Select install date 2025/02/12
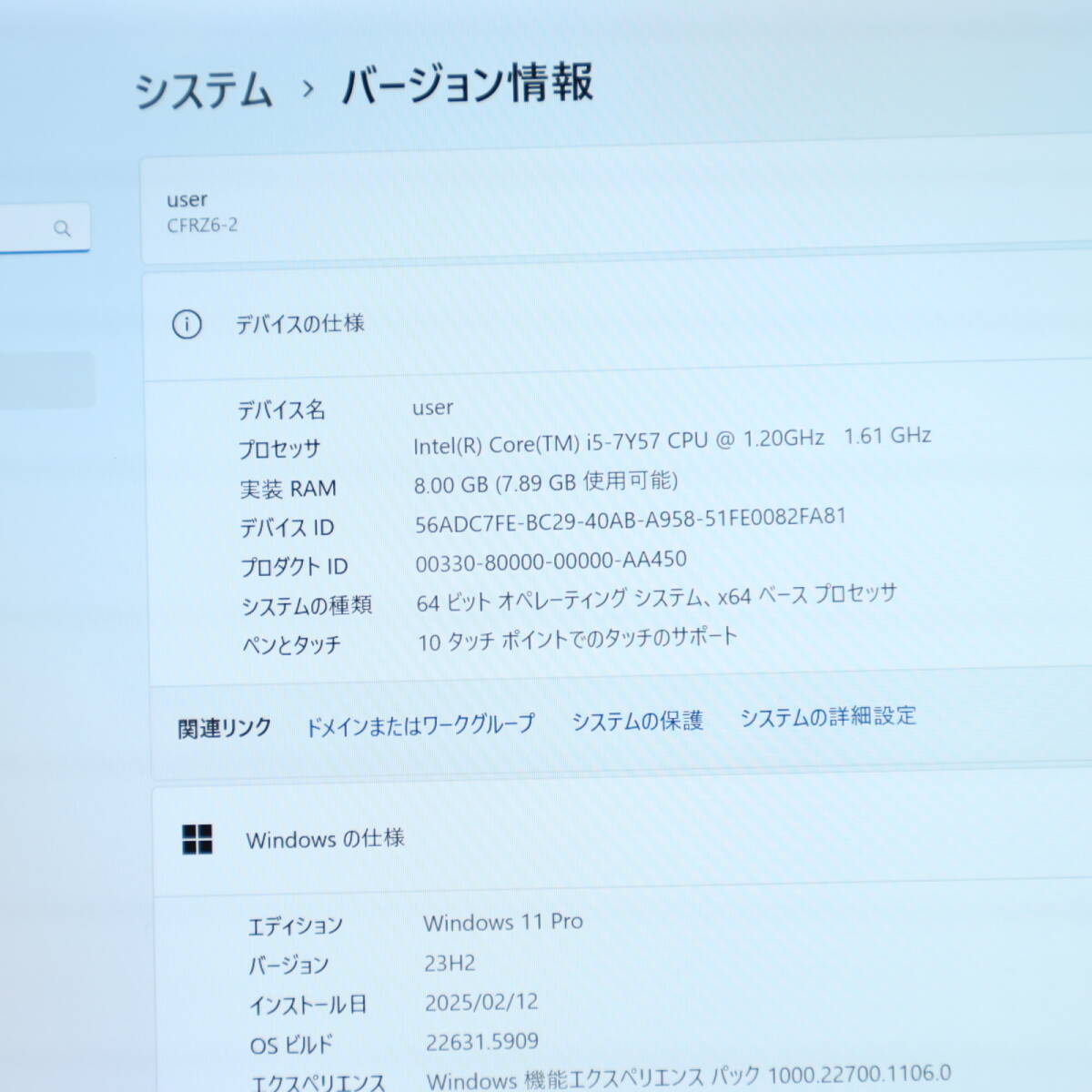1092x1092 pixels. pyautogui.click(x=481, y=1002)
